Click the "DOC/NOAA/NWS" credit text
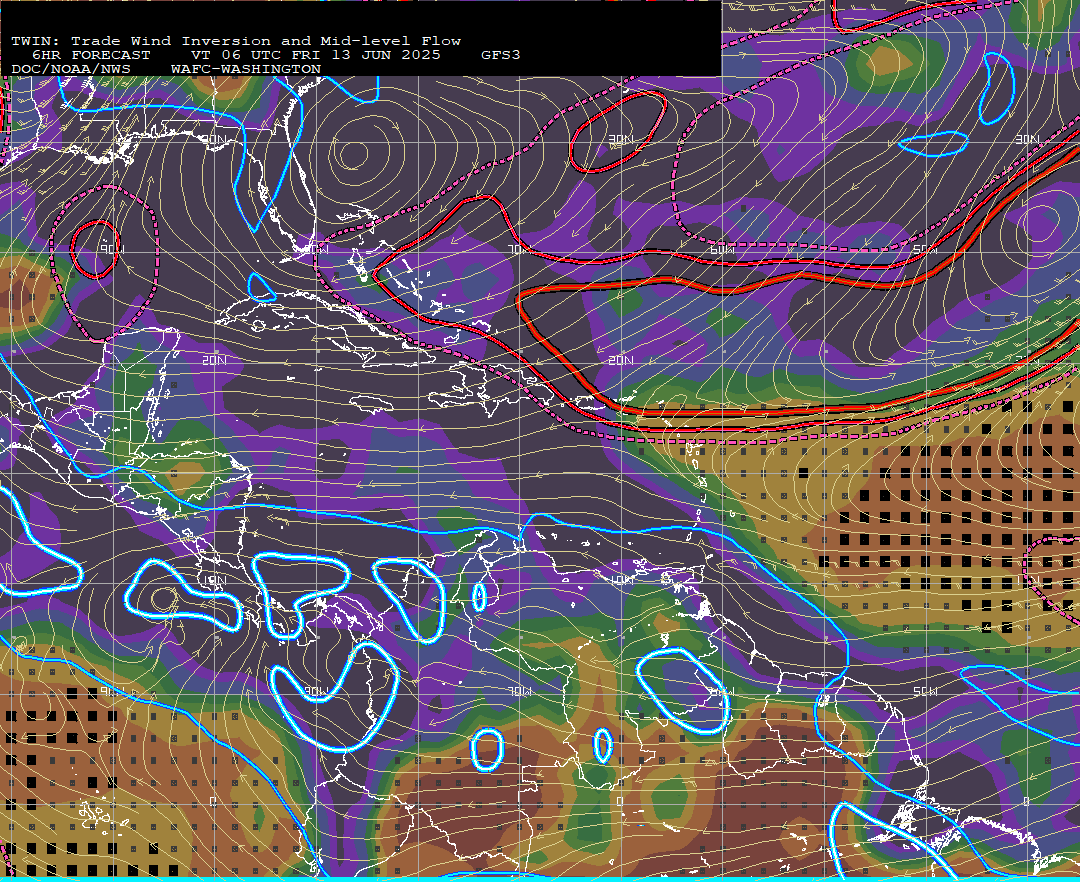The width and height of the screenshot is (1080, 882). (71, 70)
